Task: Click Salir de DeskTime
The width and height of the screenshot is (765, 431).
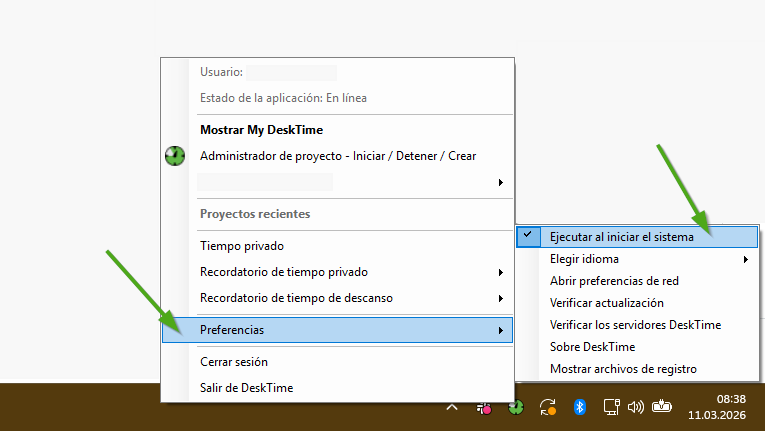Action: click(x=246, y=387)
